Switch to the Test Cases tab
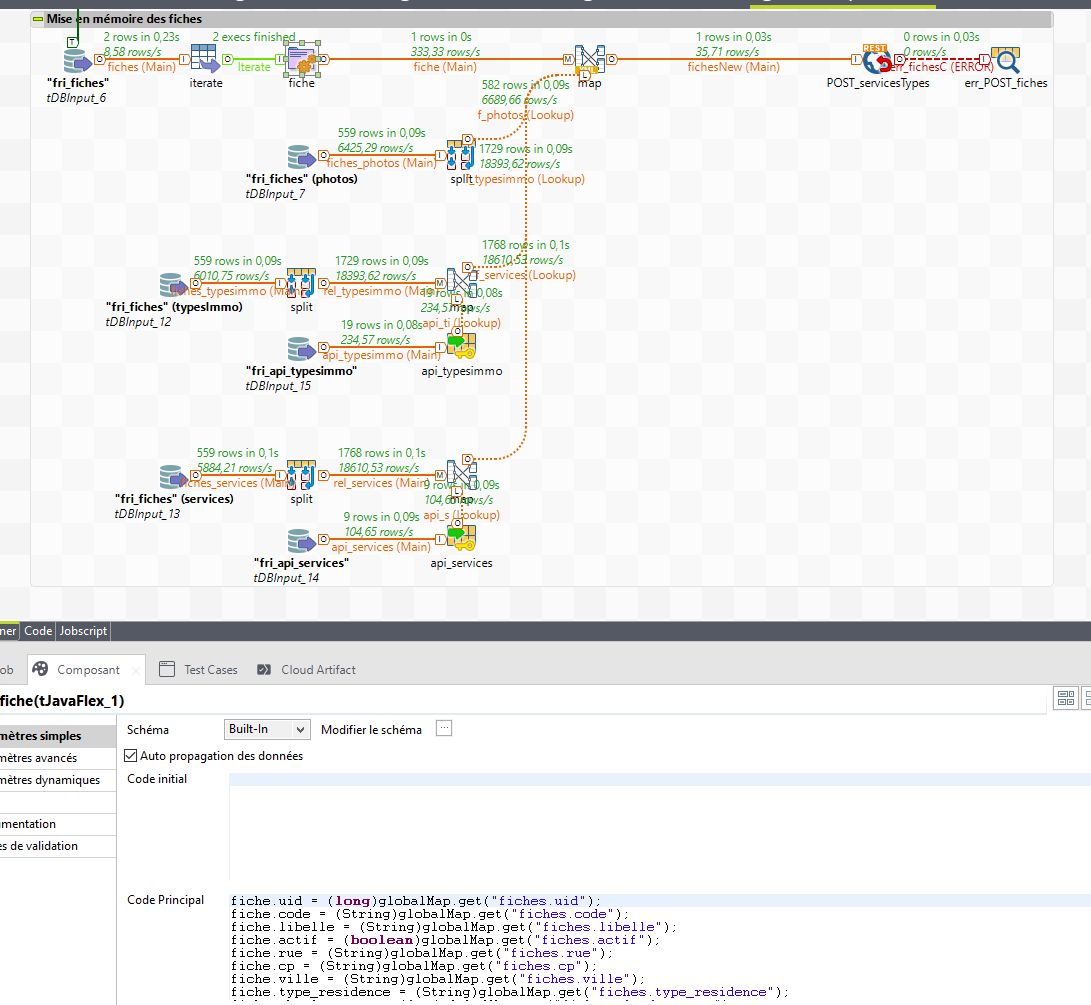Screen dimensions: 1091x1005 click(199, 670)
